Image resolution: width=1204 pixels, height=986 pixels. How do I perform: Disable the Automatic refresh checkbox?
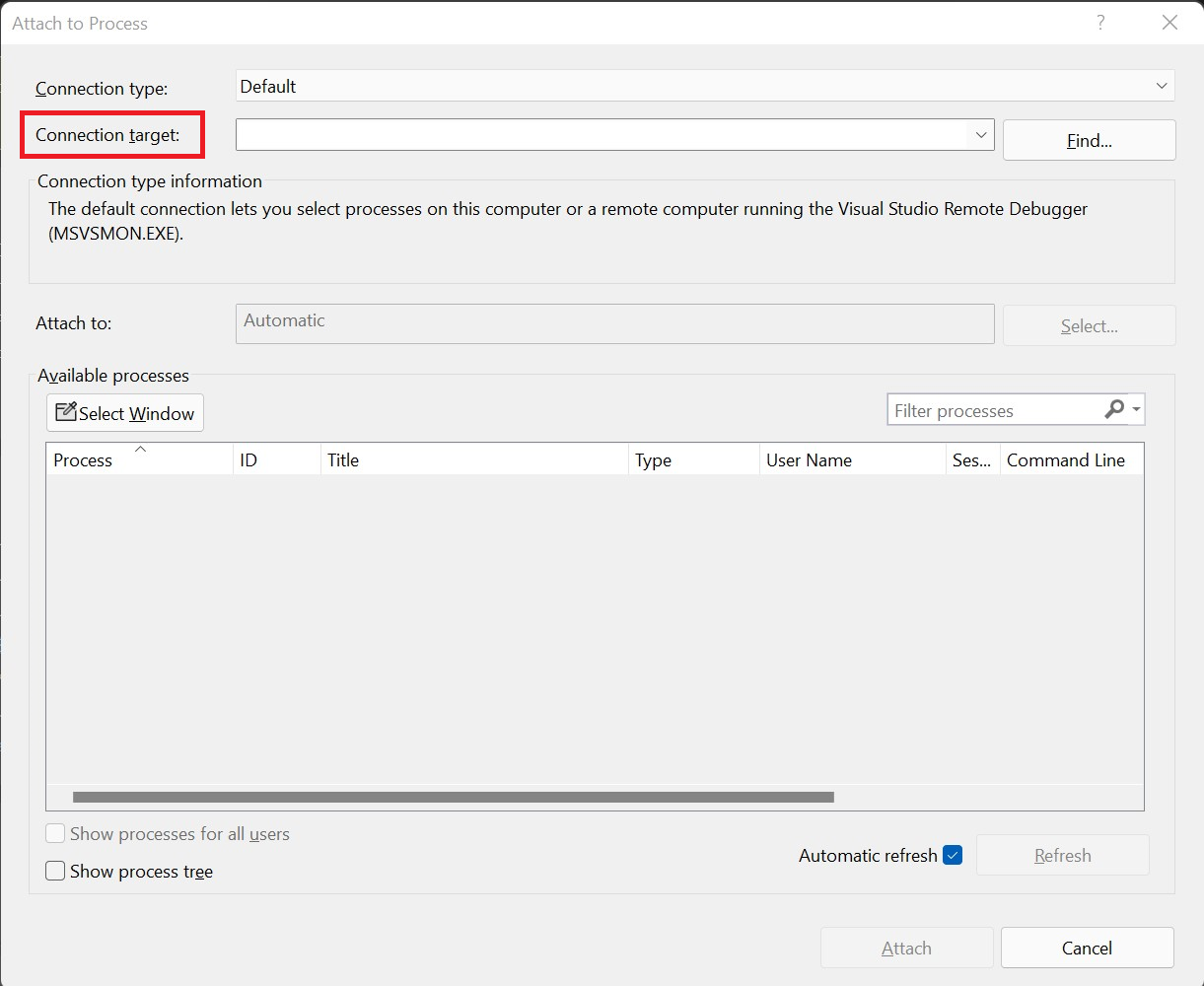coord(953,855)
